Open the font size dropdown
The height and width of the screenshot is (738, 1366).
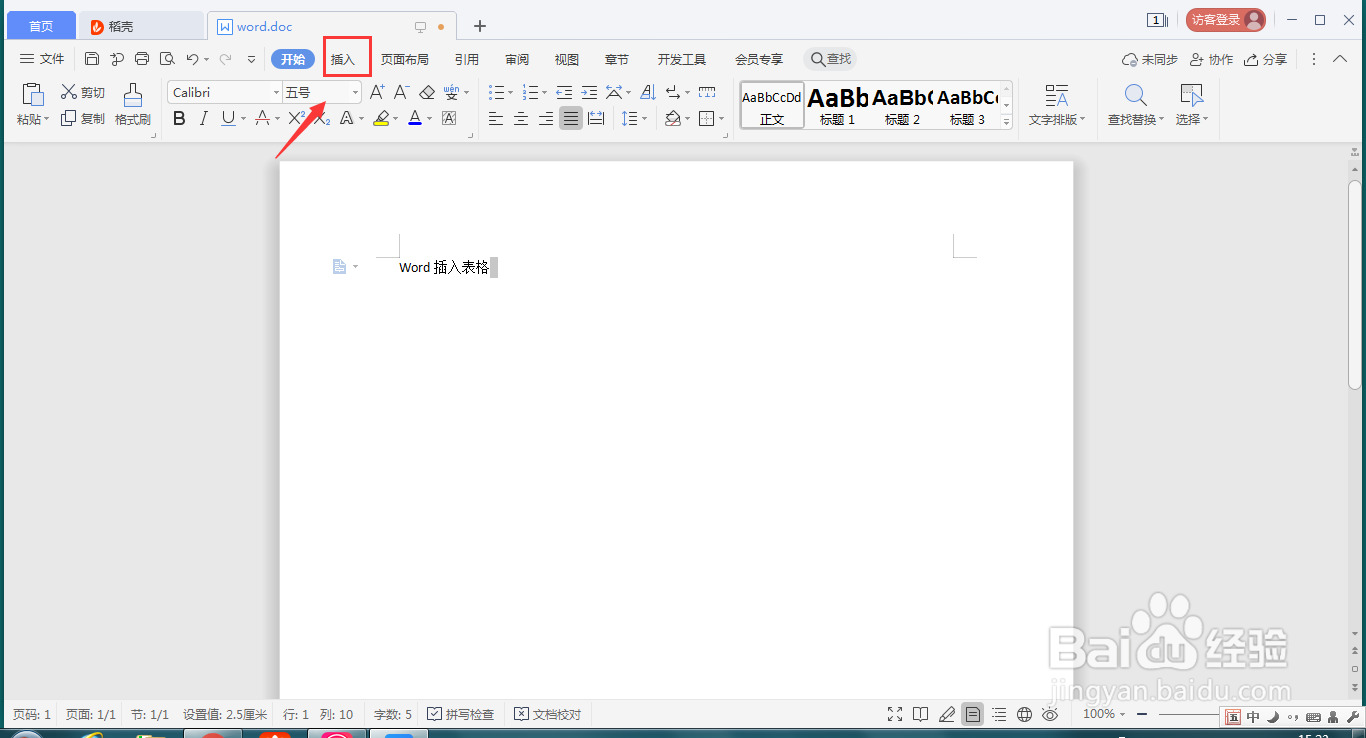(x=355, y=91)
